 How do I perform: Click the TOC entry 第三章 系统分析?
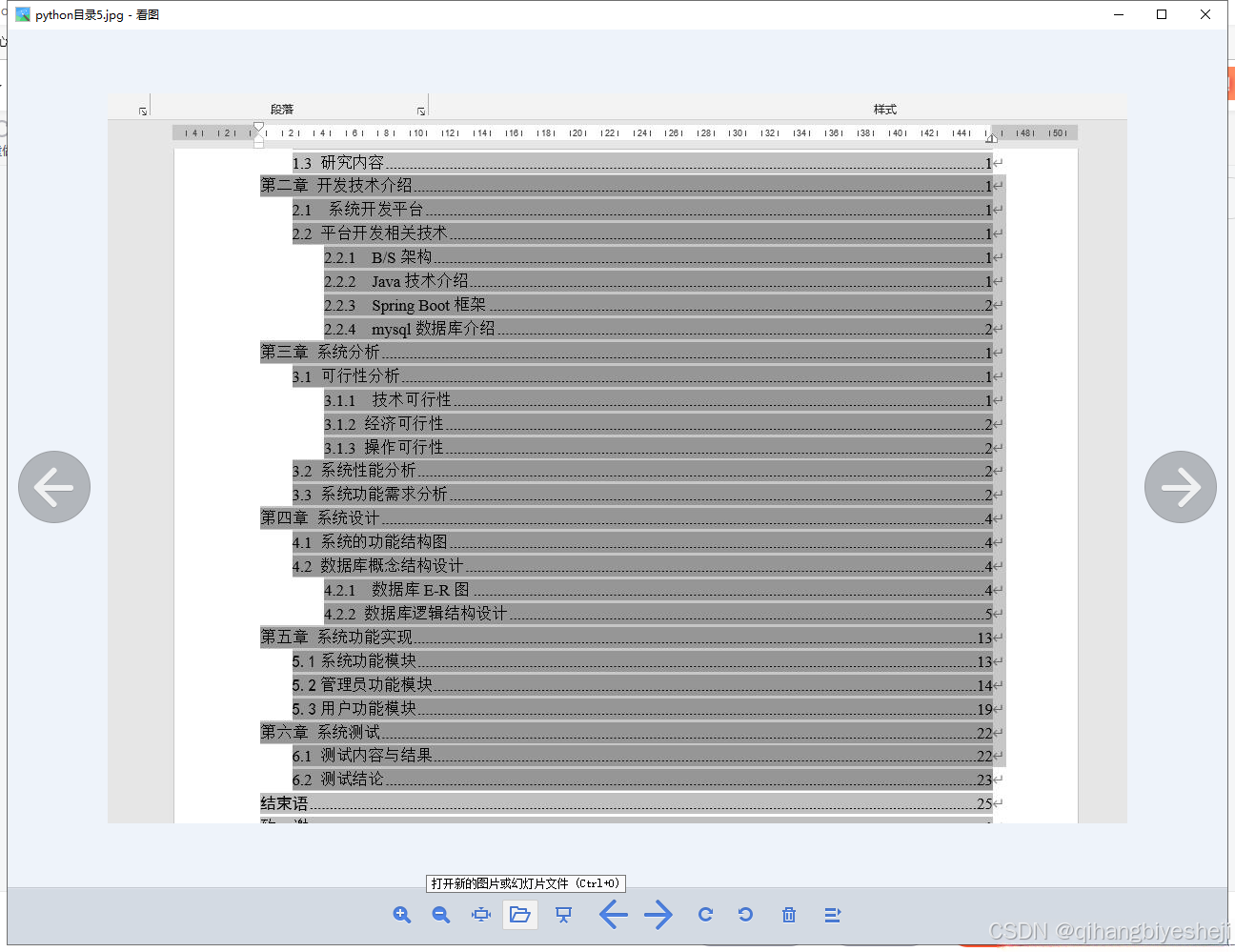pyautogui.click(x=319, y=352)
